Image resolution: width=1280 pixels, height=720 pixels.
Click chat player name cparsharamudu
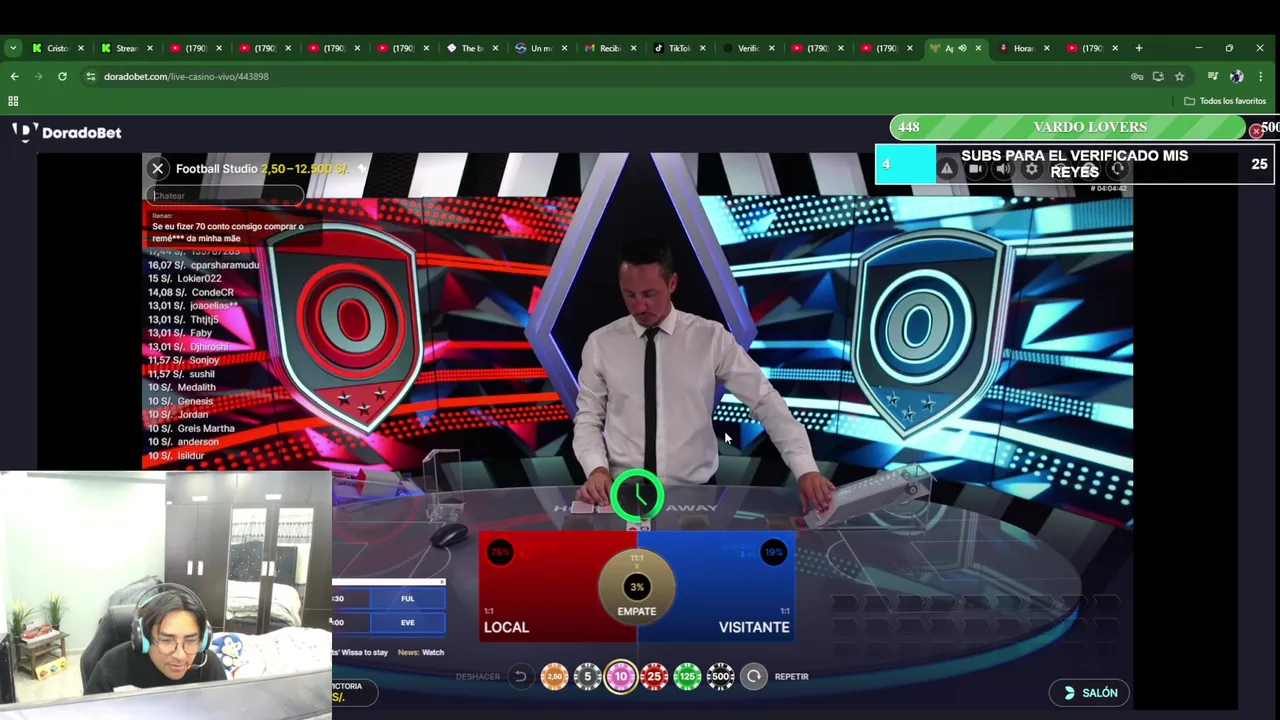coord(225,265)
